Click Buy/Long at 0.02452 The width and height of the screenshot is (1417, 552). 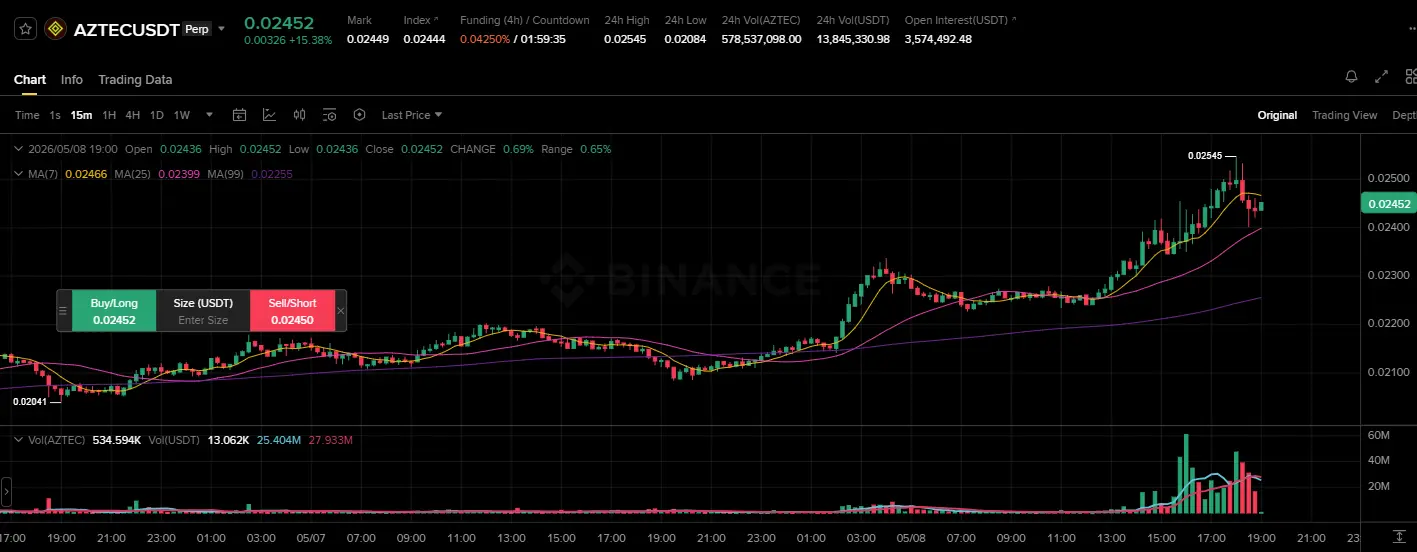(x=114, y=310)
